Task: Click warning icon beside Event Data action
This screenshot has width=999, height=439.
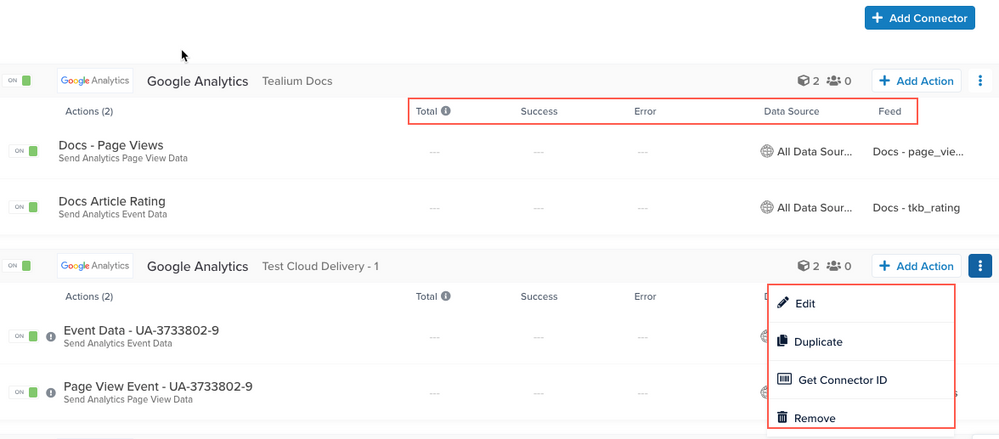Action: [50, 337]
